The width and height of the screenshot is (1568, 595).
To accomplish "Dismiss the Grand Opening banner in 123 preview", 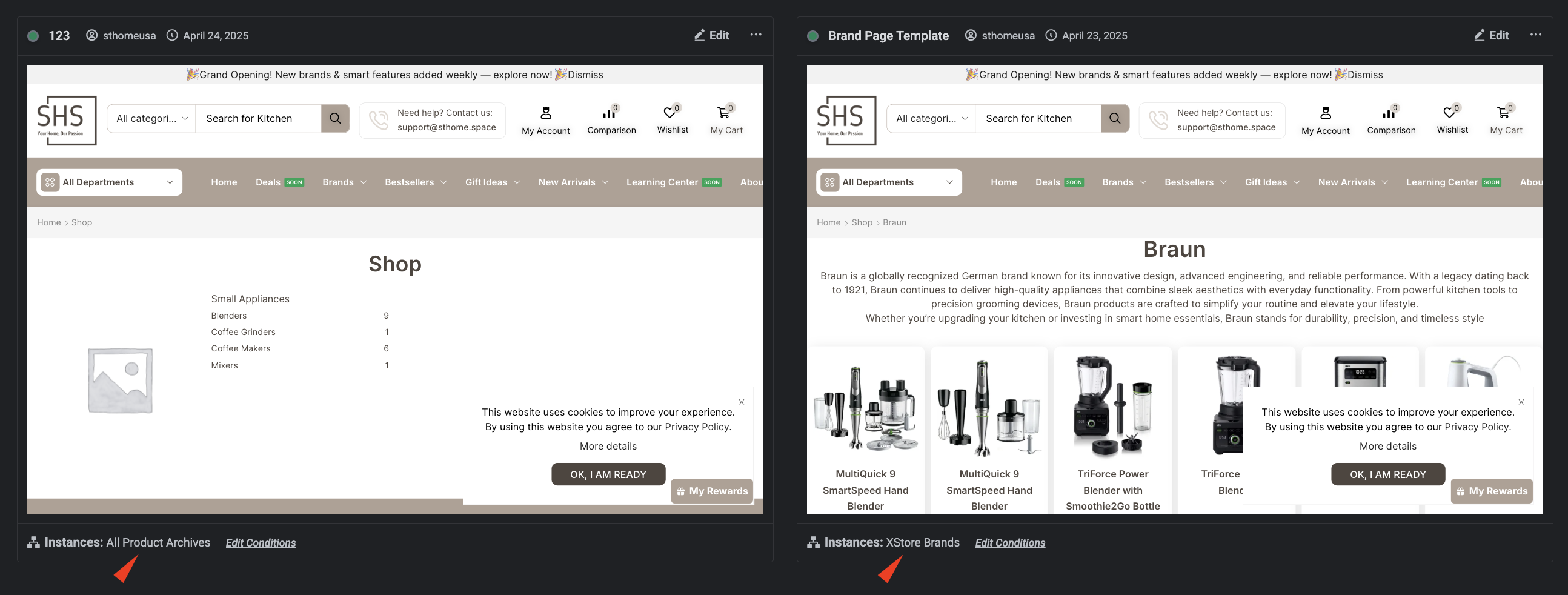I will pyautogui.click(x=585, y=75).
